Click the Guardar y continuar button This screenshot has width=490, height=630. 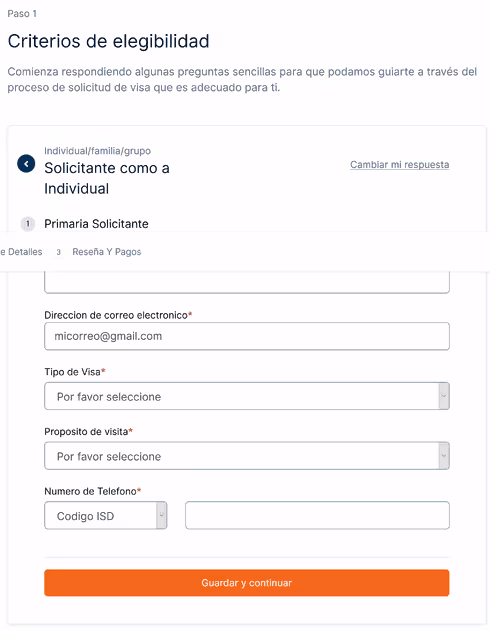coord(247,583)
